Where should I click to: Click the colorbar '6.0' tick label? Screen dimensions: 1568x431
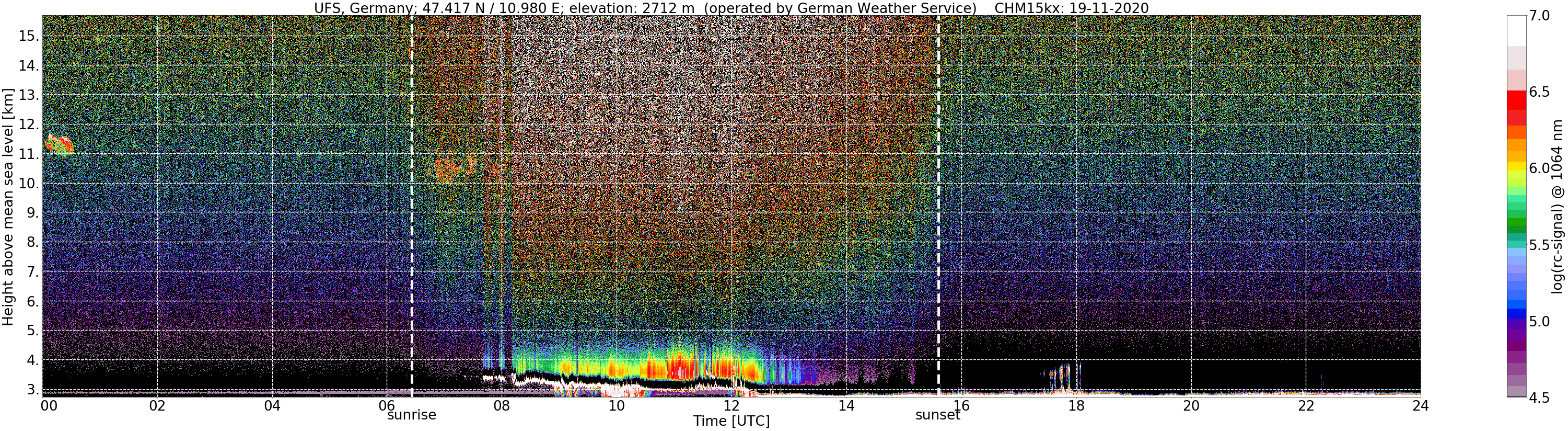[1539, 168]
